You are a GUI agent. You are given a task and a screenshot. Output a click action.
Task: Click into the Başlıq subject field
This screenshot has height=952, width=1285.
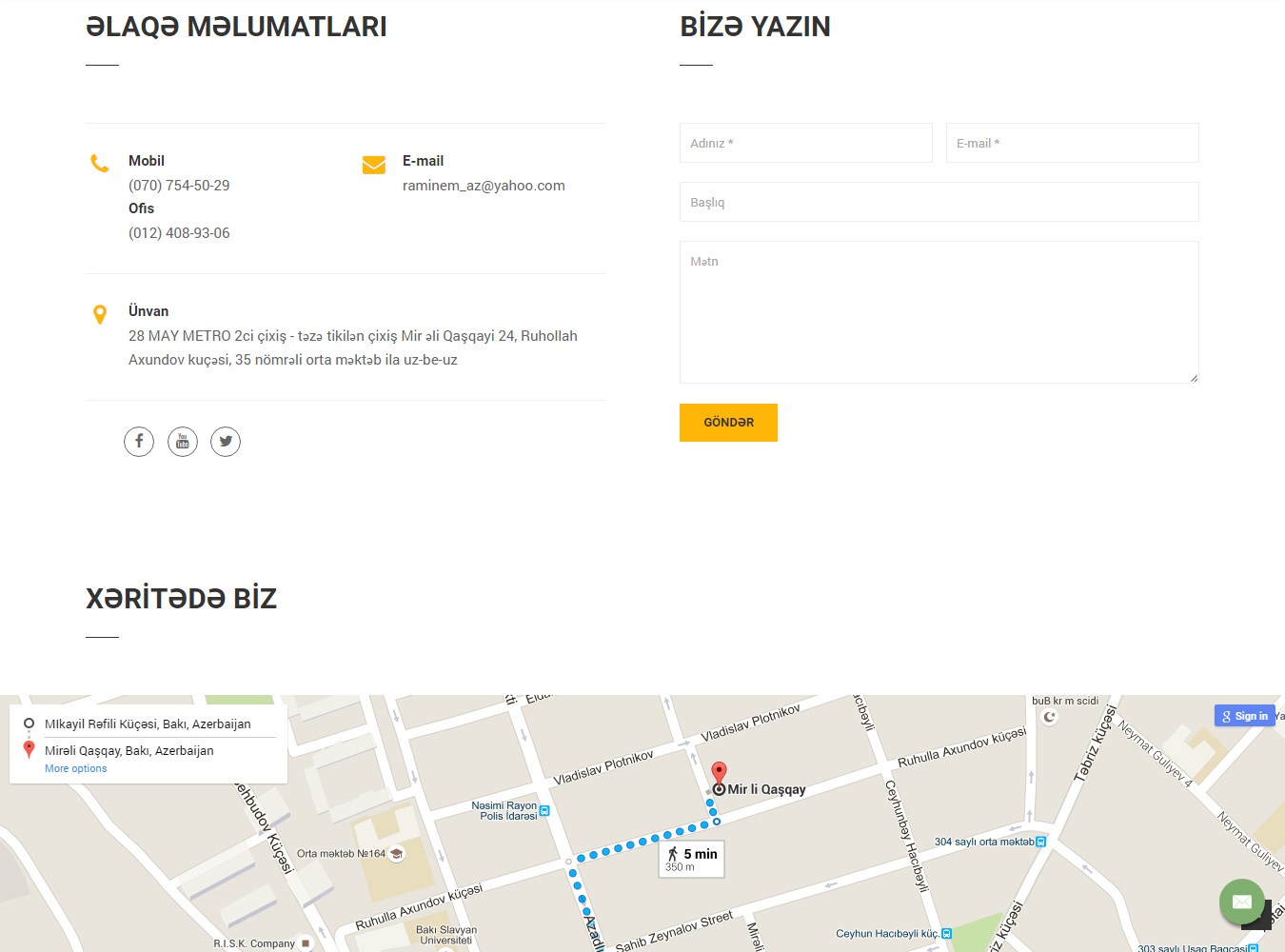click(939, 202)
